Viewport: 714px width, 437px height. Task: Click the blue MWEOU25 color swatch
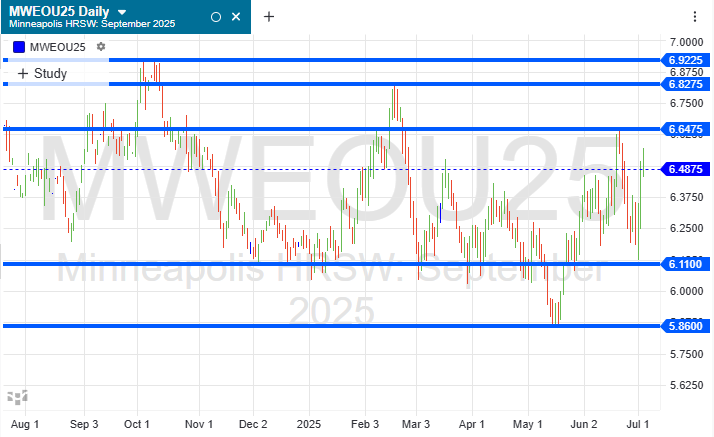pos(19,47)
